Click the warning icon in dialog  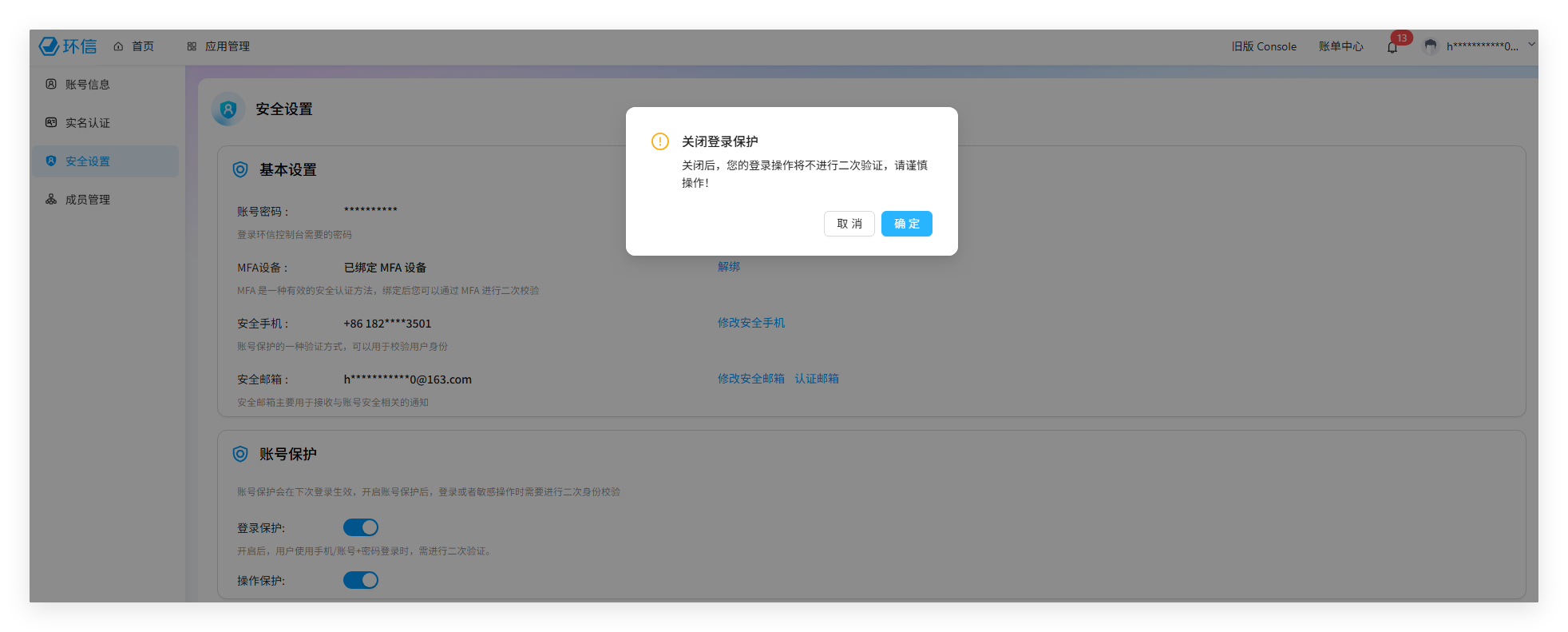tap(660, 141)
